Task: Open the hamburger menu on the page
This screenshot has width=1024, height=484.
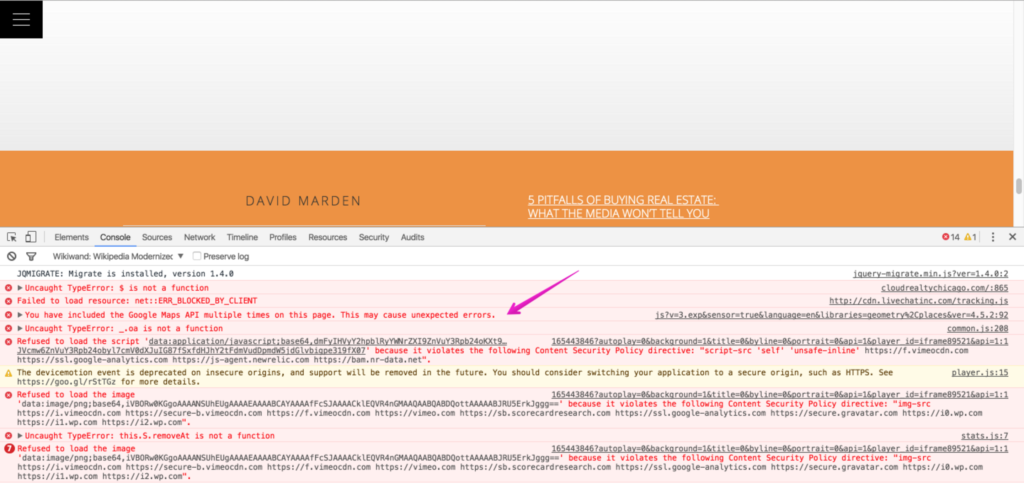Action: point(21,19)
